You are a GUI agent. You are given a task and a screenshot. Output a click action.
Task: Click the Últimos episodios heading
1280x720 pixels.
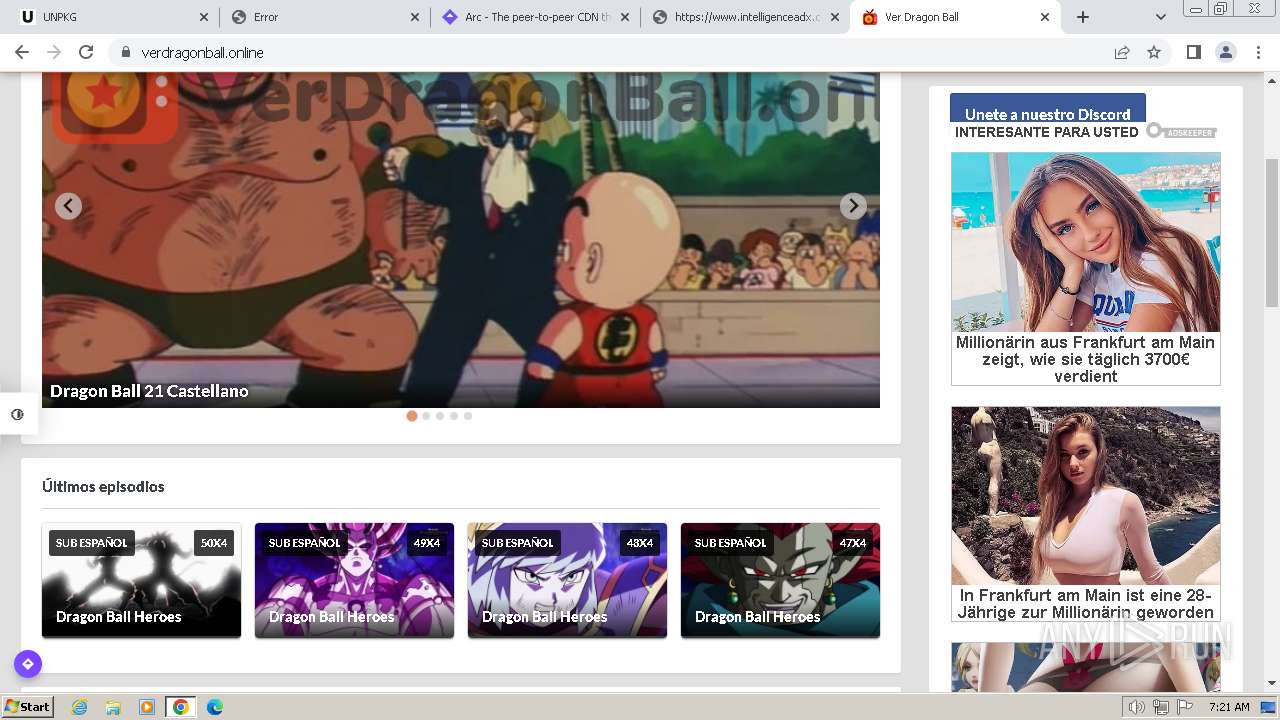click(103, 487)
